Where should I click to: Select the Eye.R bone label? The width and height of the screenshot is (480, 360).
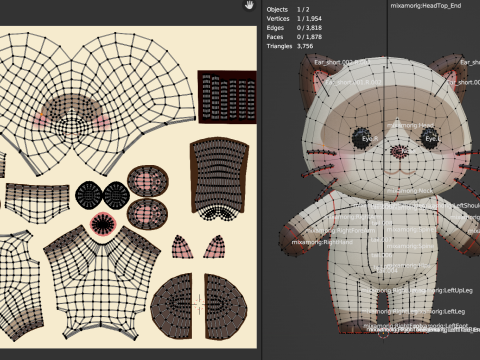click(x=370, y=138)
